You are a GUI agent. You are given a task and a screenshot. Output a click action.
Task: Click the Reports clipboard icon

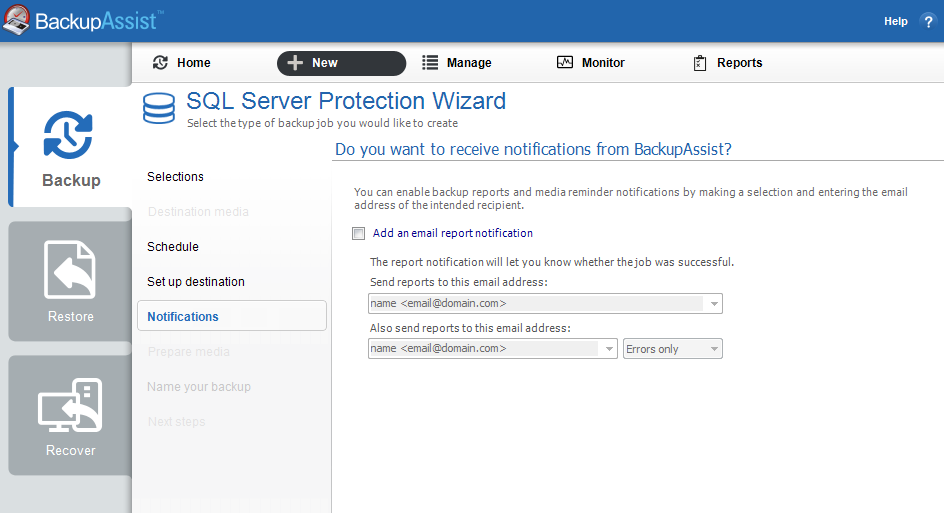[700, 63]
